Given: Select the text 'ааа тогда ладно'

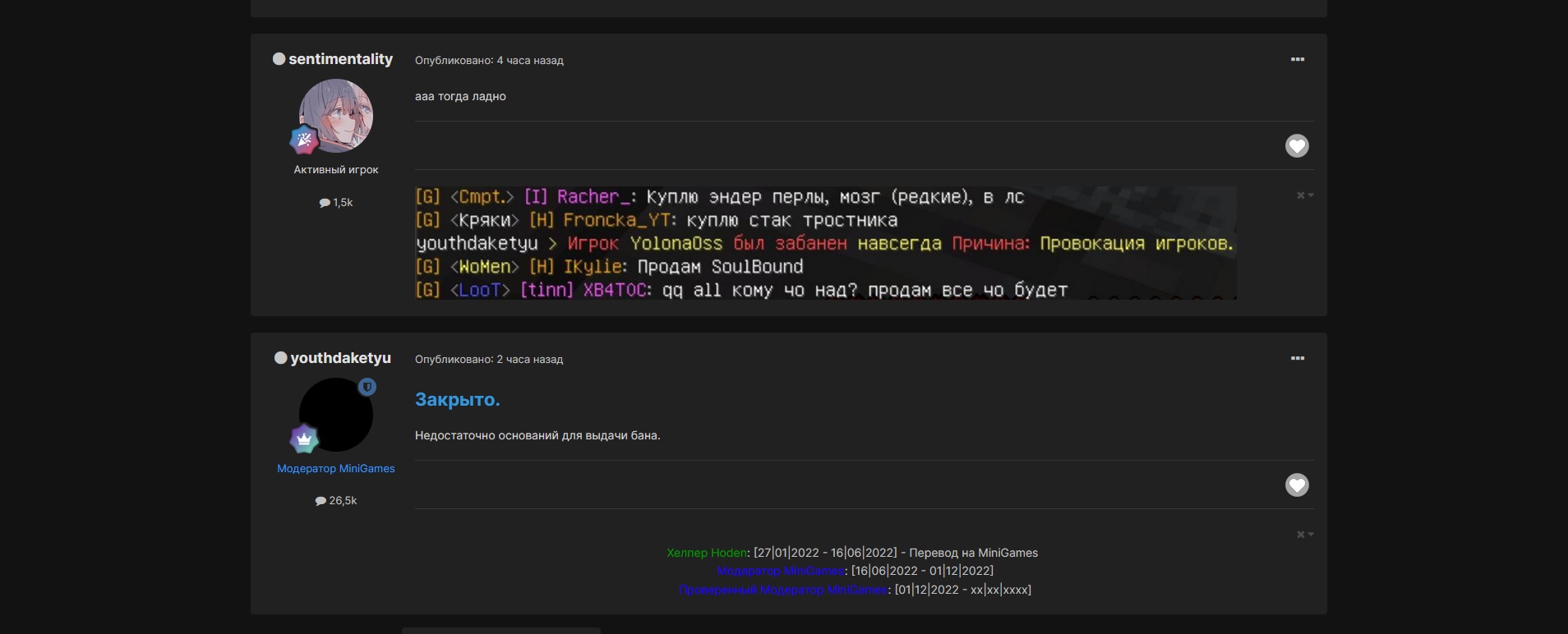Looking at the screenshot, I should tap(460, 96).
